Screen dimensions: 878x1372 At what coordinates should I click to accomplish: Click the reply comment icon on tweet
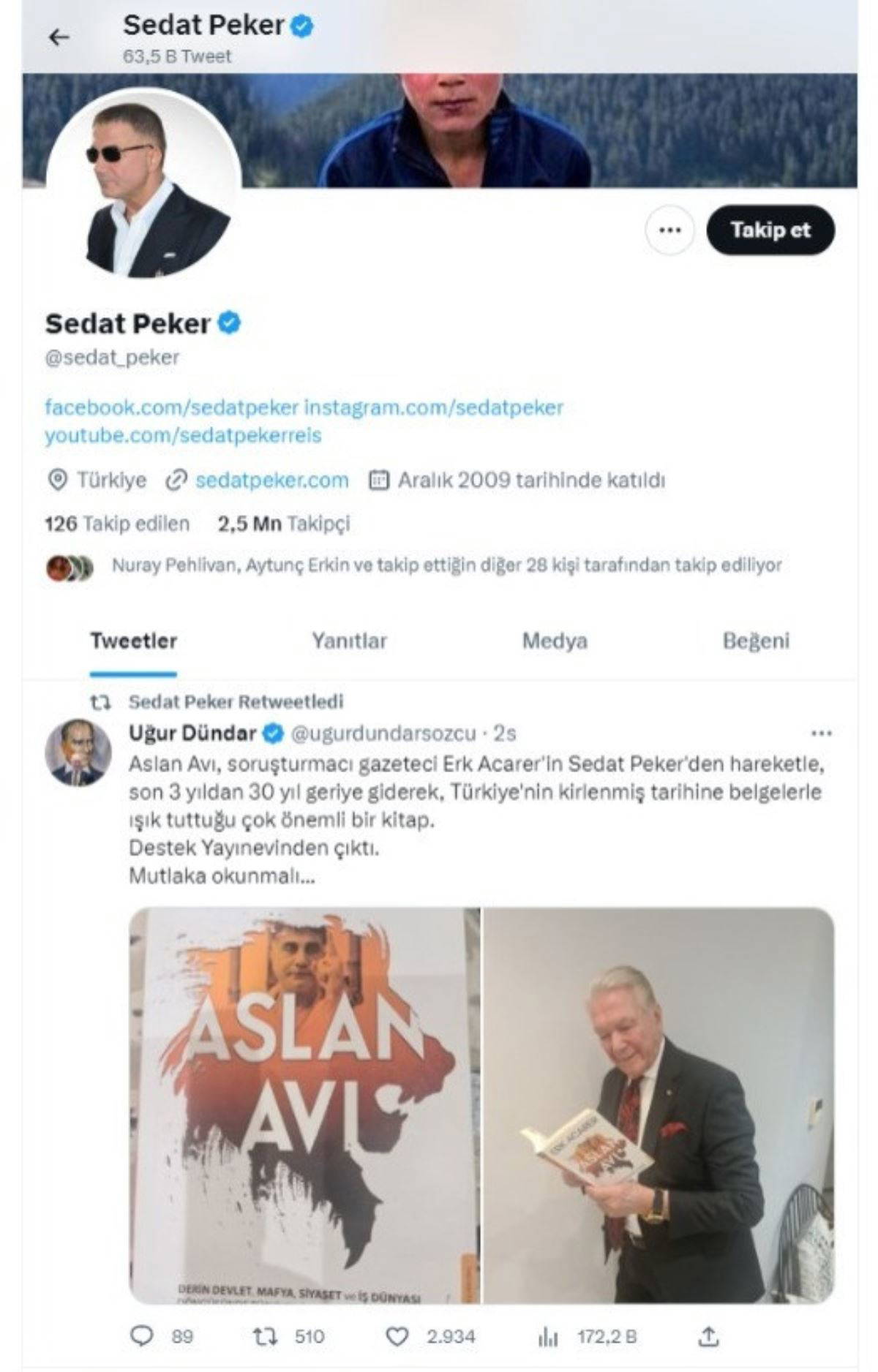(141, 1338)
